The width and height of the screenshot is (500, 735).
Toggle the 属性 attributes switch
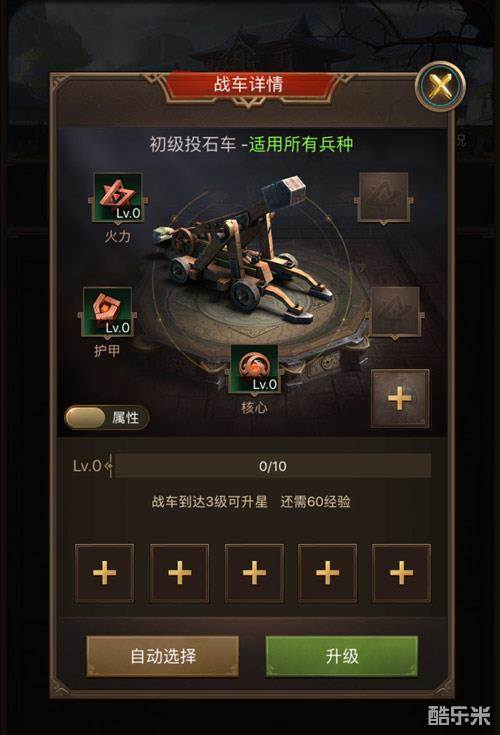click(107, 418)
